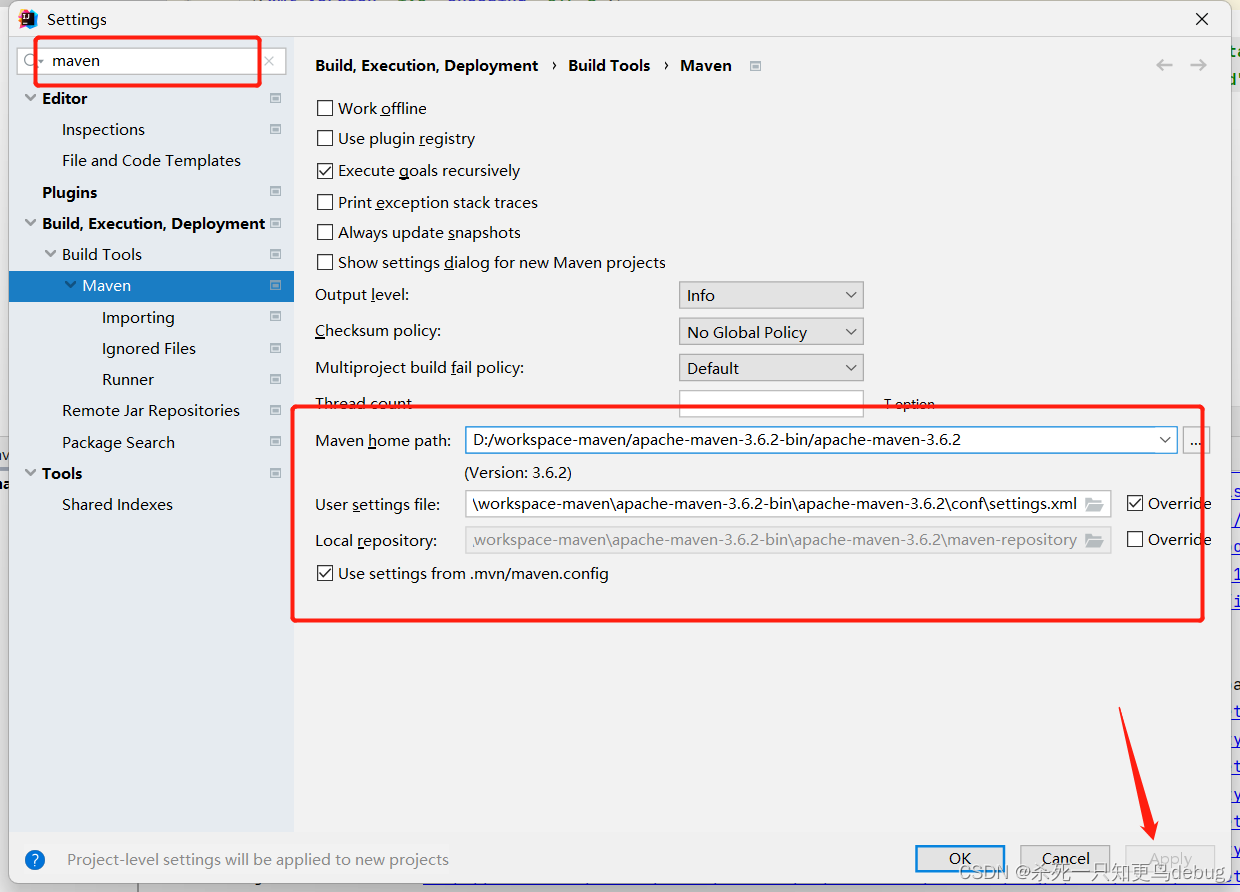Enable the Work offline checkbox
The height and width of the screenshot is (892, 1240).
325,108
